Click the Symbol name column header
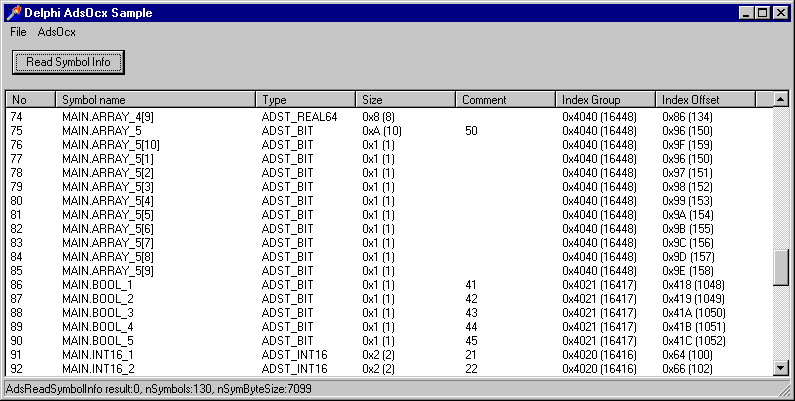Screen dimensions: 795x401 pyautogui.click(x=156, y=100)
